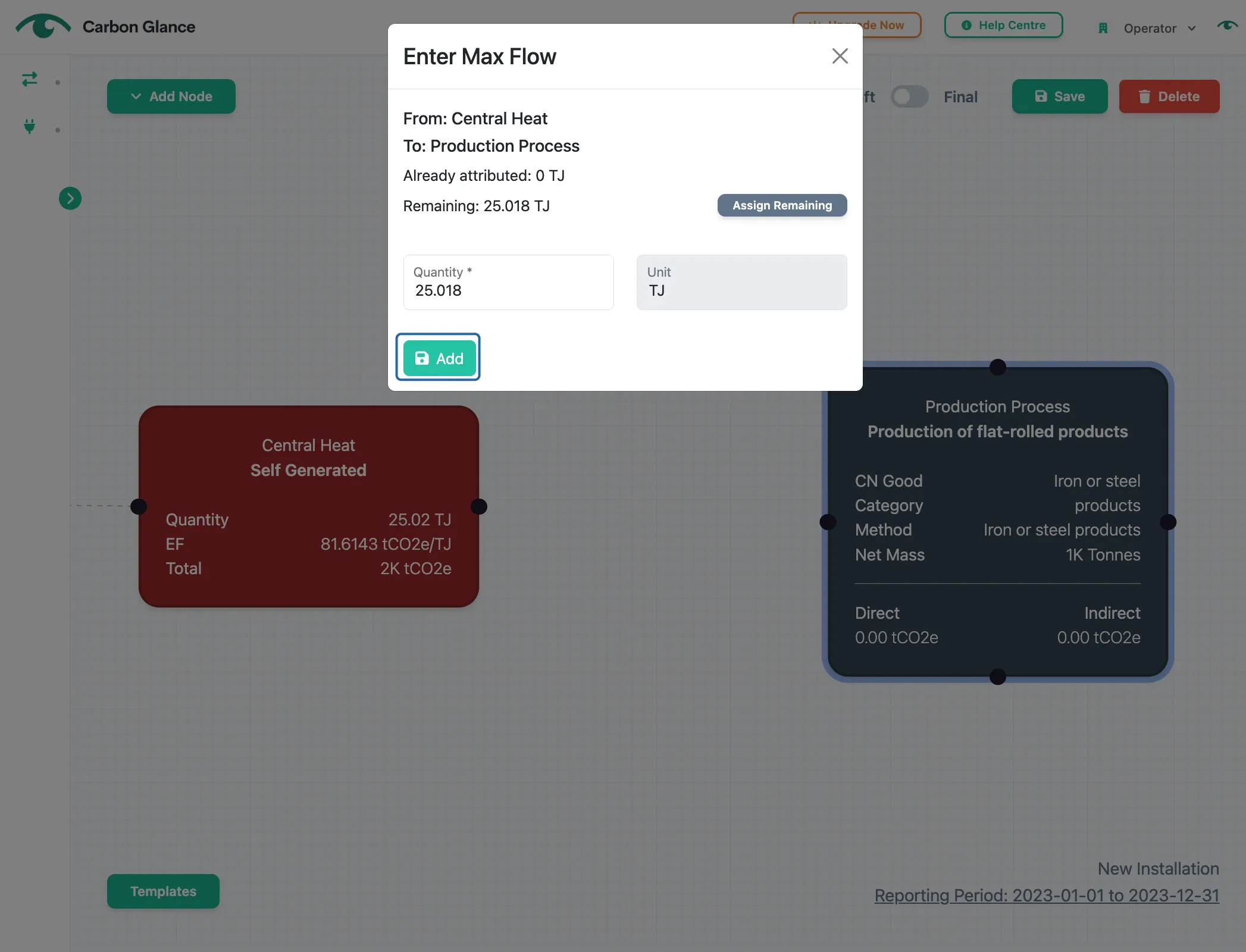This screenshot has height=952, width=1246.
Task: Open the Reporting Period link
Action: pyautogui.click(x=1047, y=895)
